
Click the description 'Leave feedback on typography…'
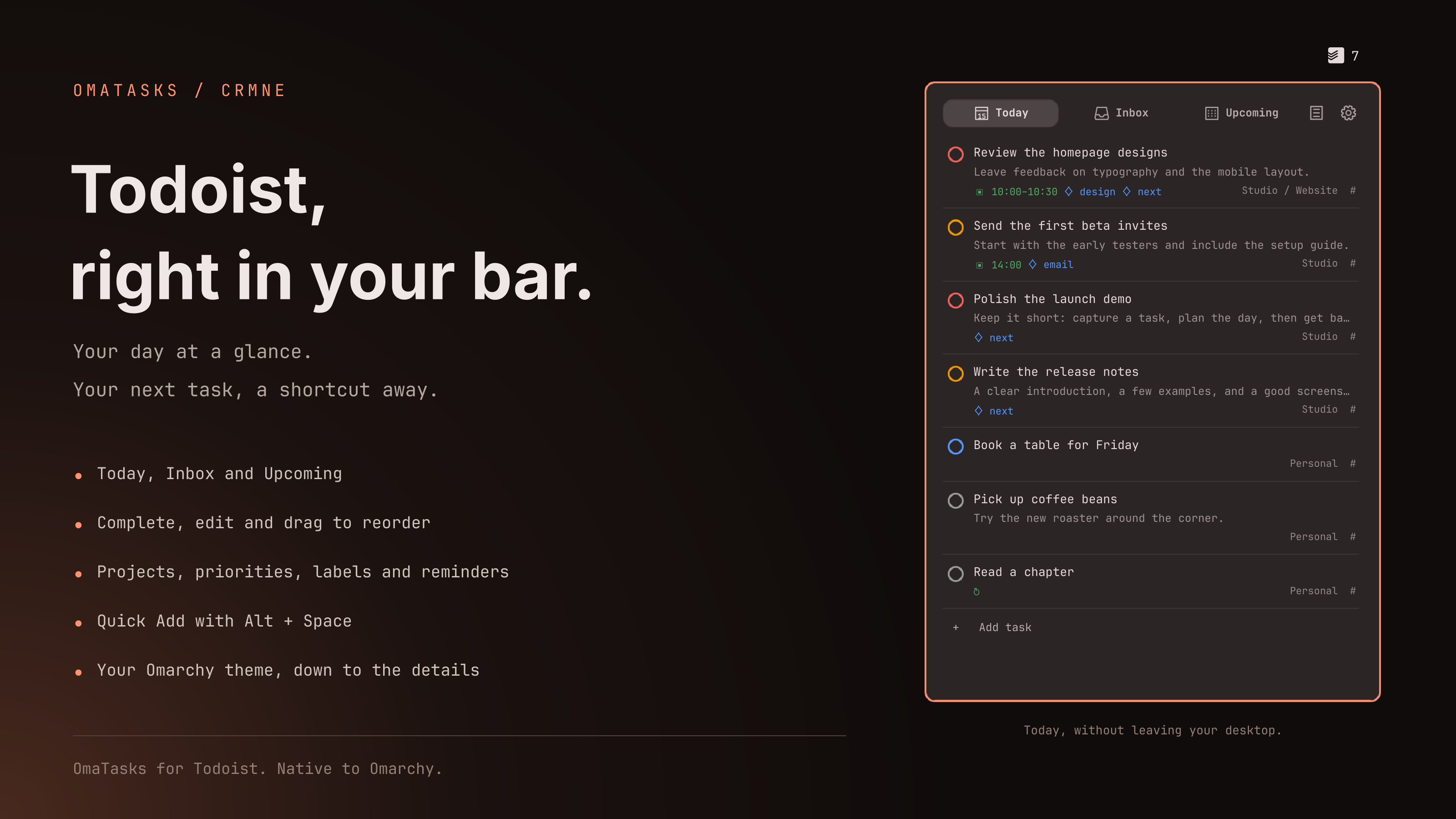(1141, 172)
